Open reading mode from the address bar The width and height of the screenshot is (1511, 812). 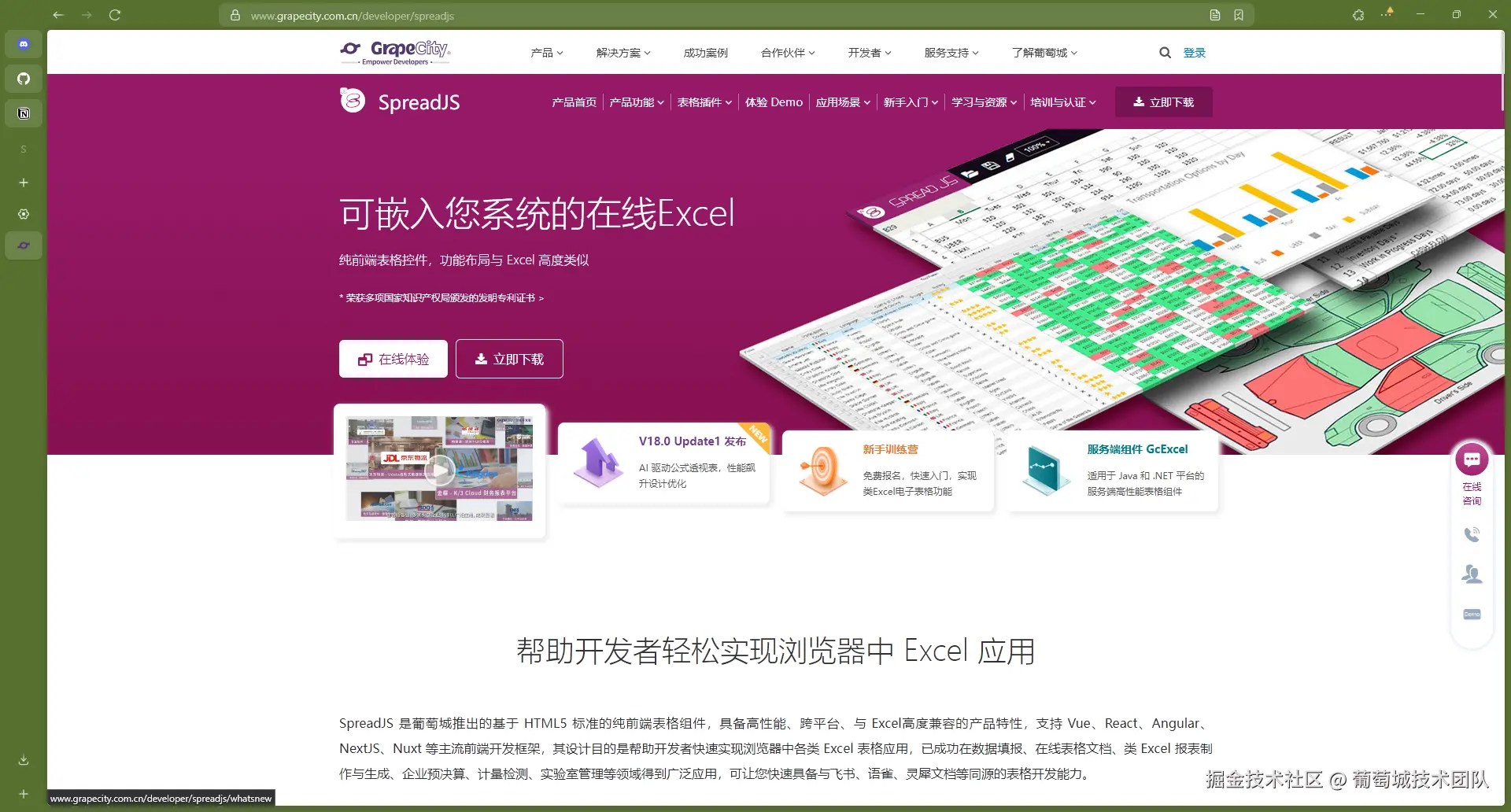click(1214, 14)
